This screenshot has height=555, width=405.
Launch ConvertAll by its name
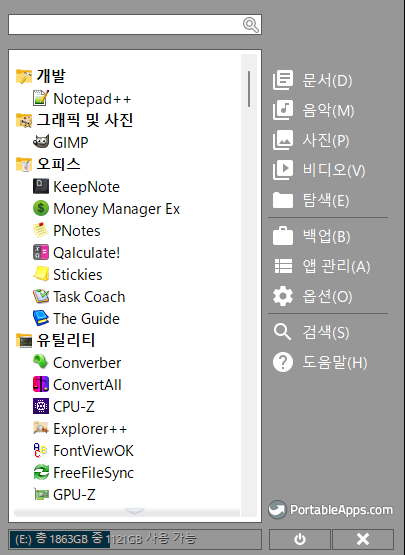click(87, 385)
